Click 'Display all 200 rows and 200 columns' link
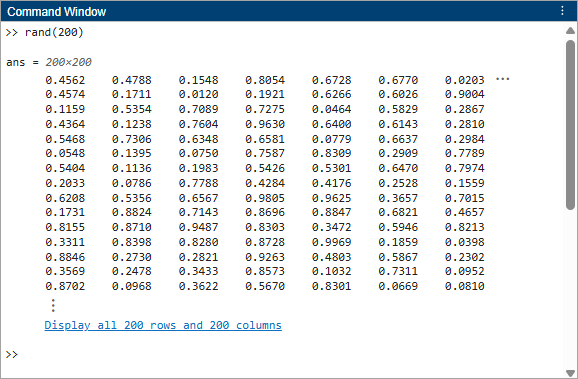 point(163,325)
